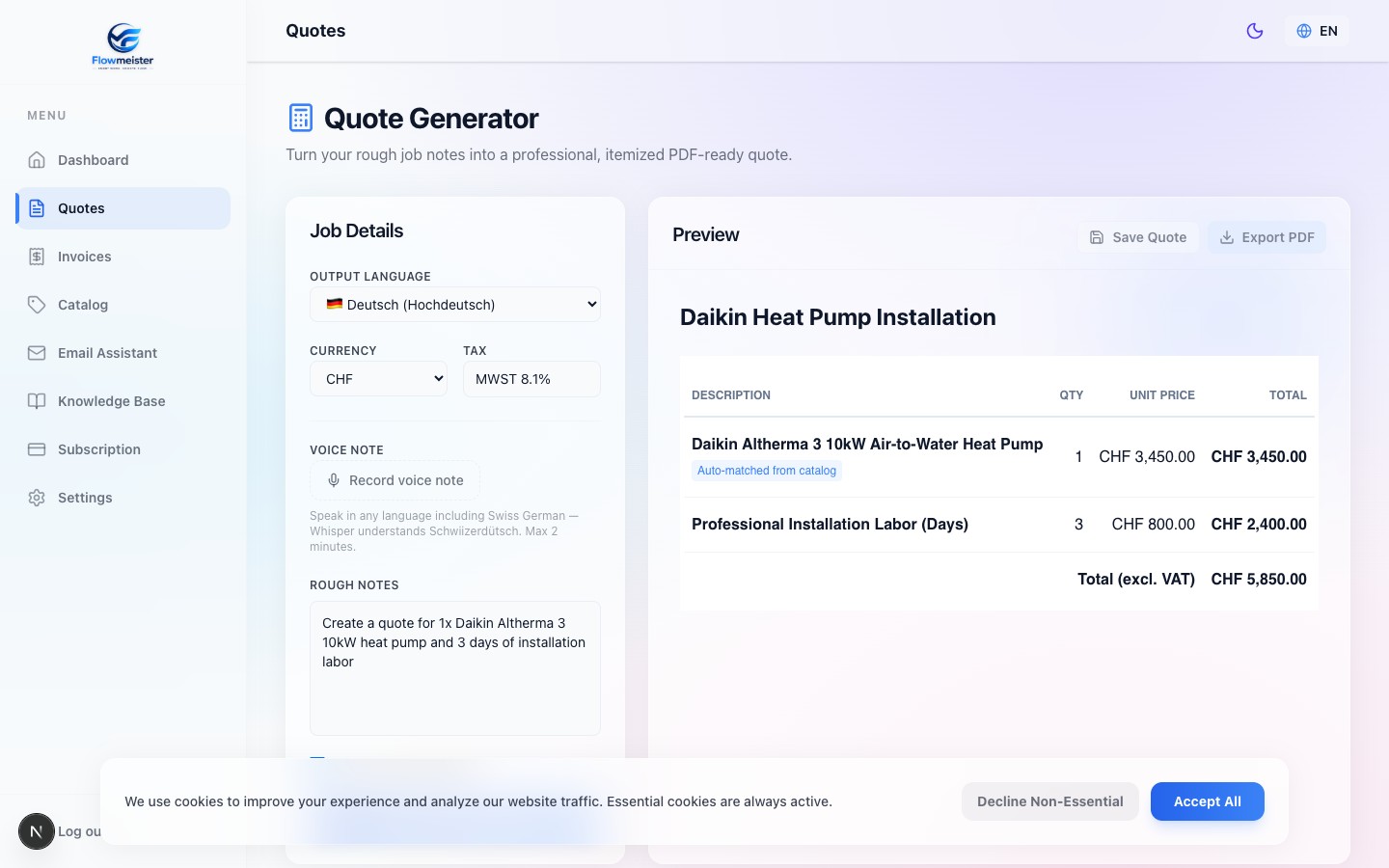Screen dimensions: 1389x868
Task: Click the Total (excl. VAT) label
Action: tap(1136, 579)
